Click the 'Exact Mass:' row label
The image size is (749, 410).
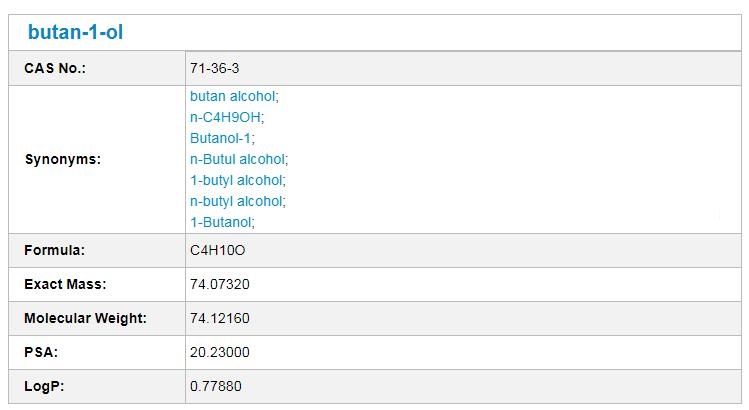(65, 284)
